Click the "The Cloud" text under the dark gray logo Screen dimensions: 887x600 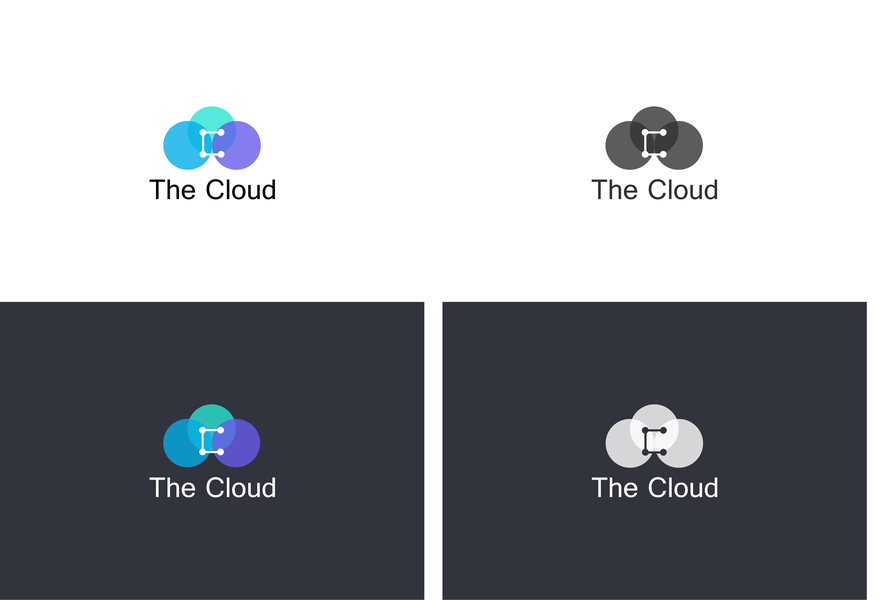(655, 190)
